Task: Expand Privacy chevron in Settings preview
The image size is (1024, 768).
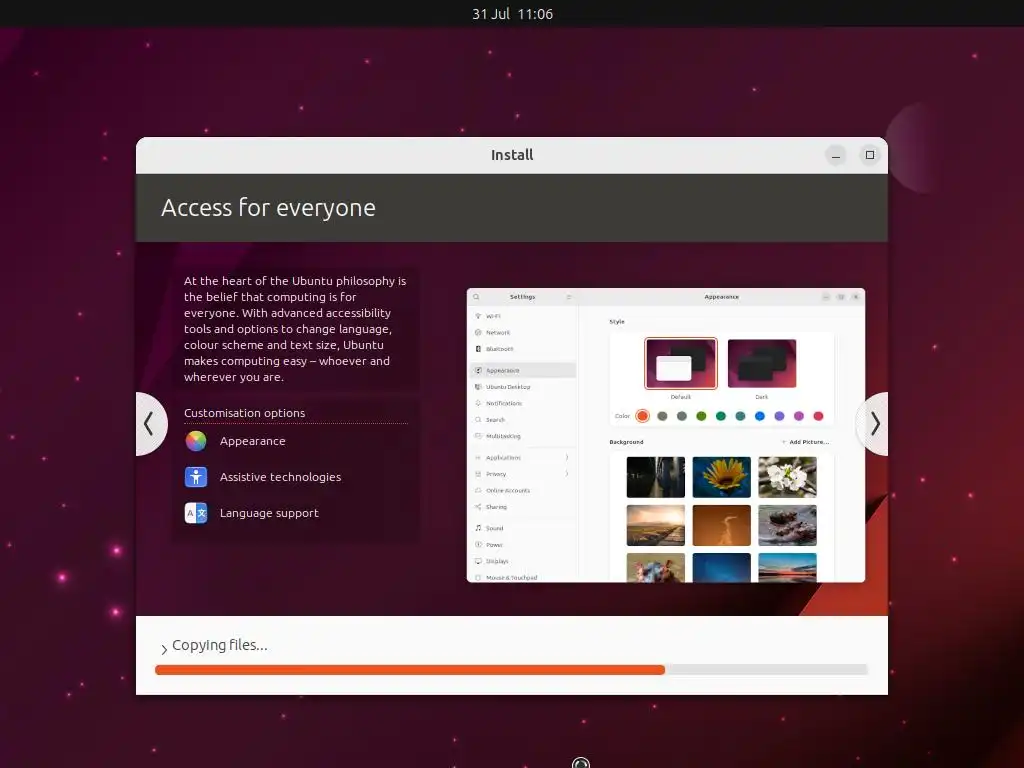Action: click(566, 473)
